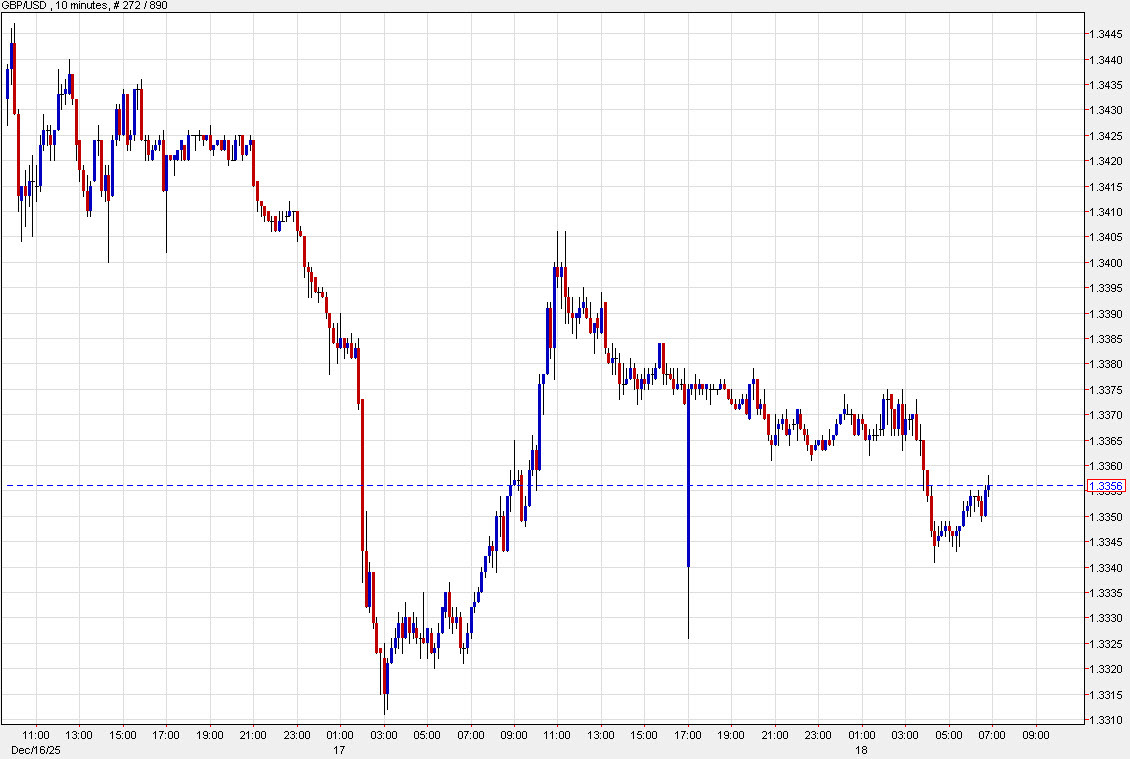This screenshot has height=759, width=1130.
Task: Click the 17:00 time label on Dec 16
Action: [x=165, y=736]
